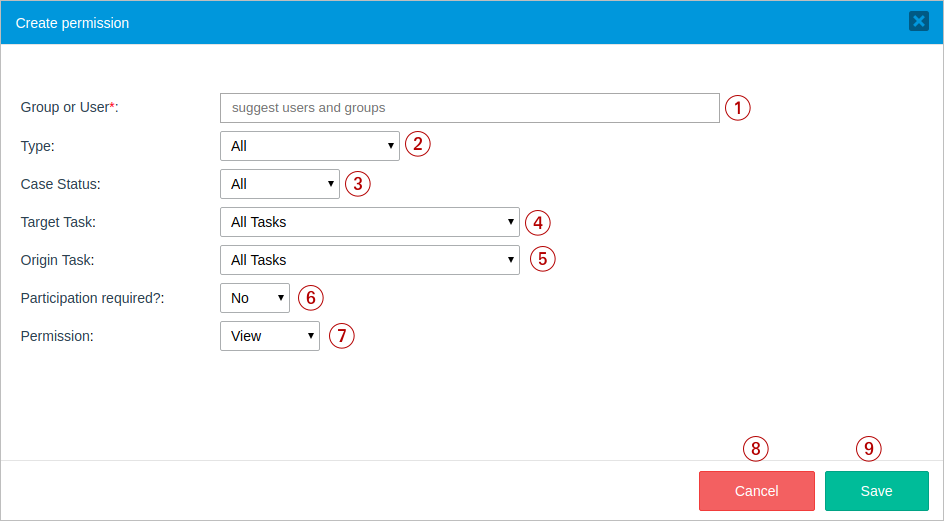Click circled number 7 beside Permission
This screenshot has height=521, width=944.
(341, 336)
